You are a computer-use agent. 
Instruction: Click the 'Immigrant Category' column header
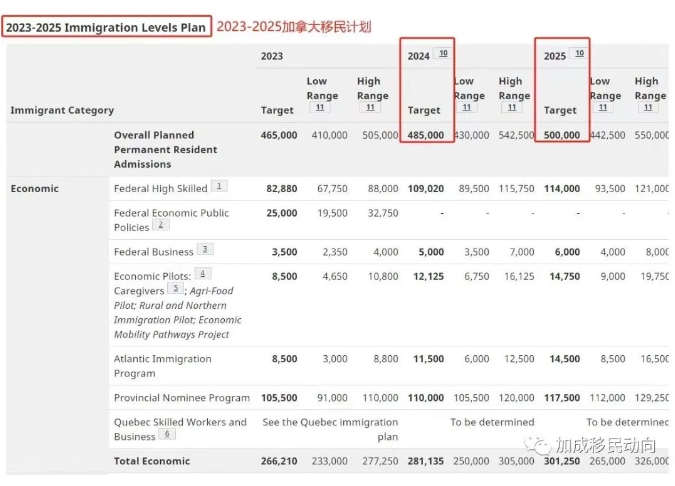point(62,111)
